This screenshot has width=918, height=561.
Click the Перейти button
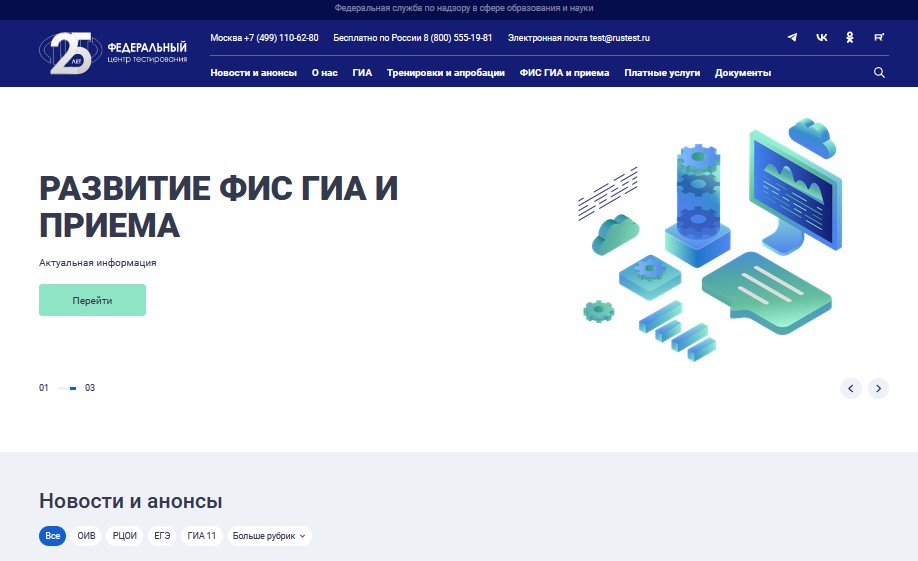93,300
